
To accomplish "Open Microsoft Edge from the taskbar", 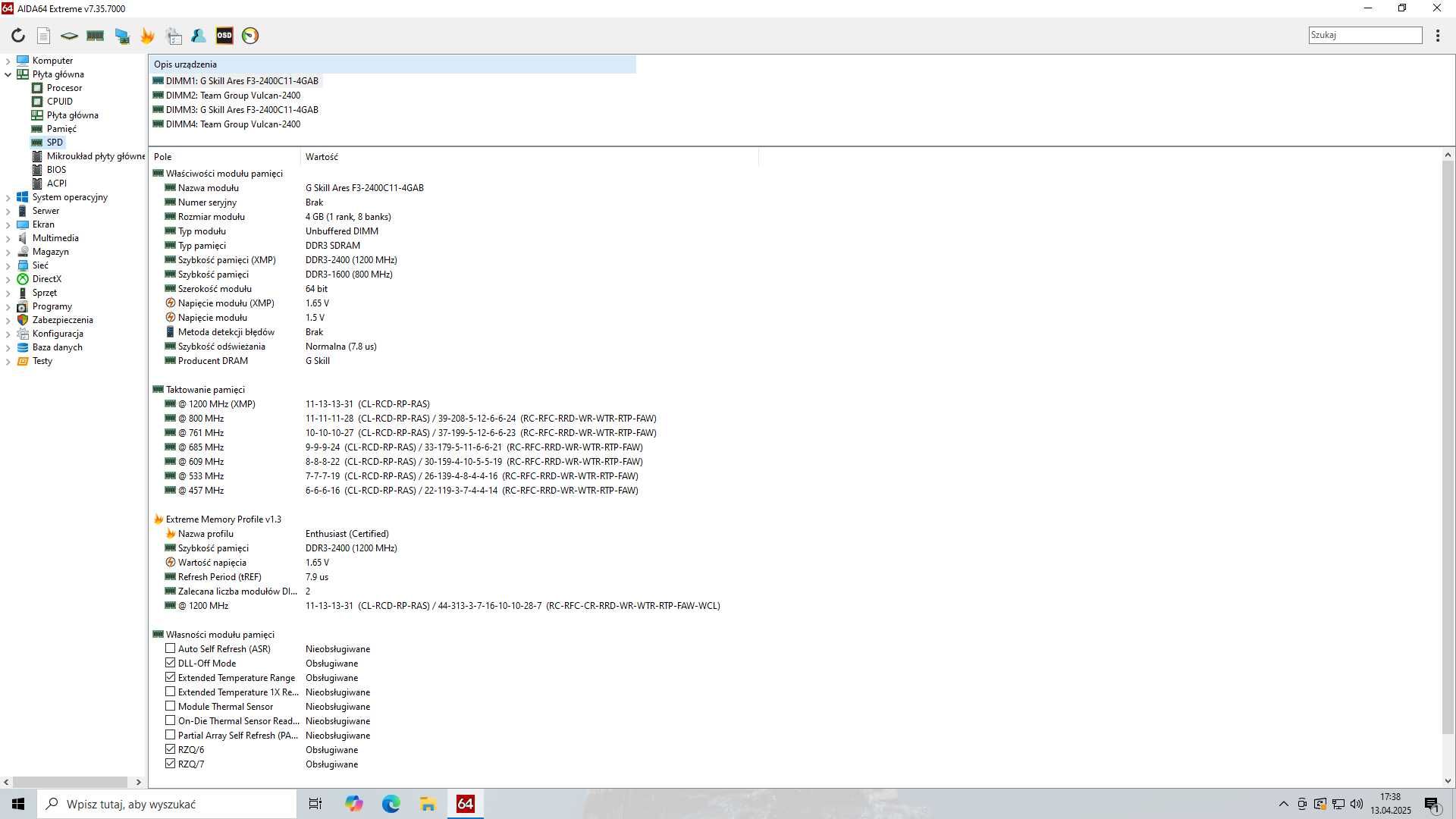I will click(x=391, y=804).
